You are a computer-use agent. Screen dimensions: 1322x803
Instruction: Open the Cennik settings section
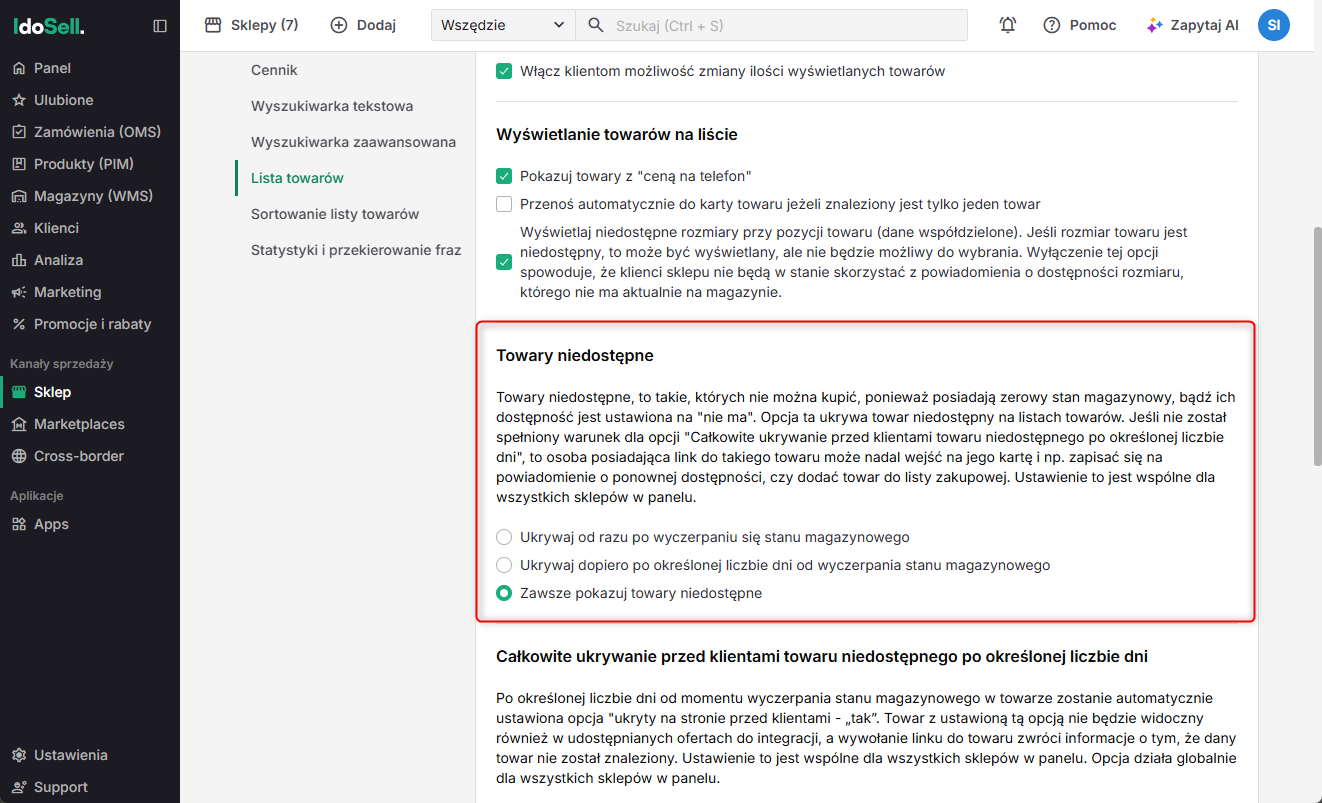pos(274,70)
